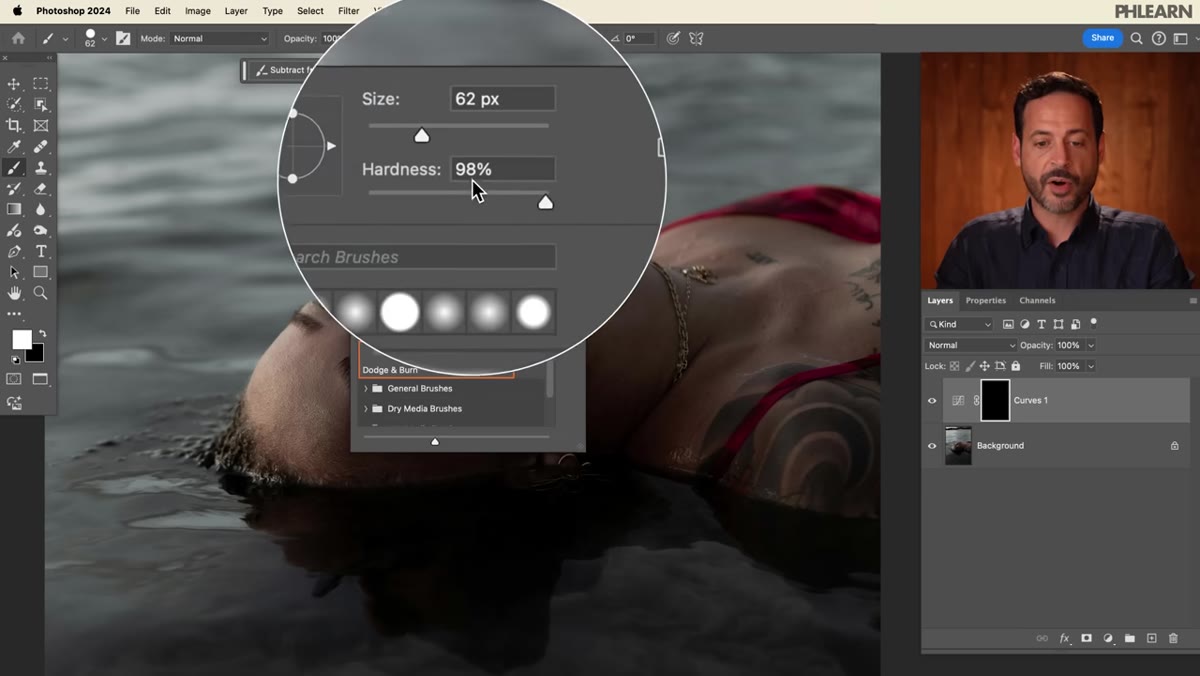Select the Zoom tool
The height and width of the screenshot is (676, 1200).
pos(40,293)
